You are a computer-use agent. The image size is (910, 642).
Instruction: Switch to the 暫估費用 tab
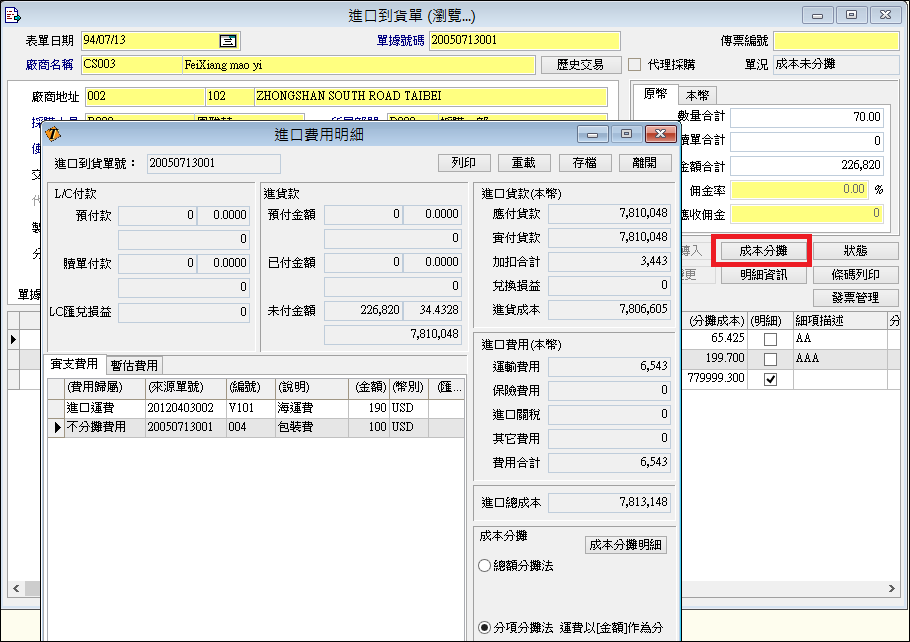pos(134,366)
